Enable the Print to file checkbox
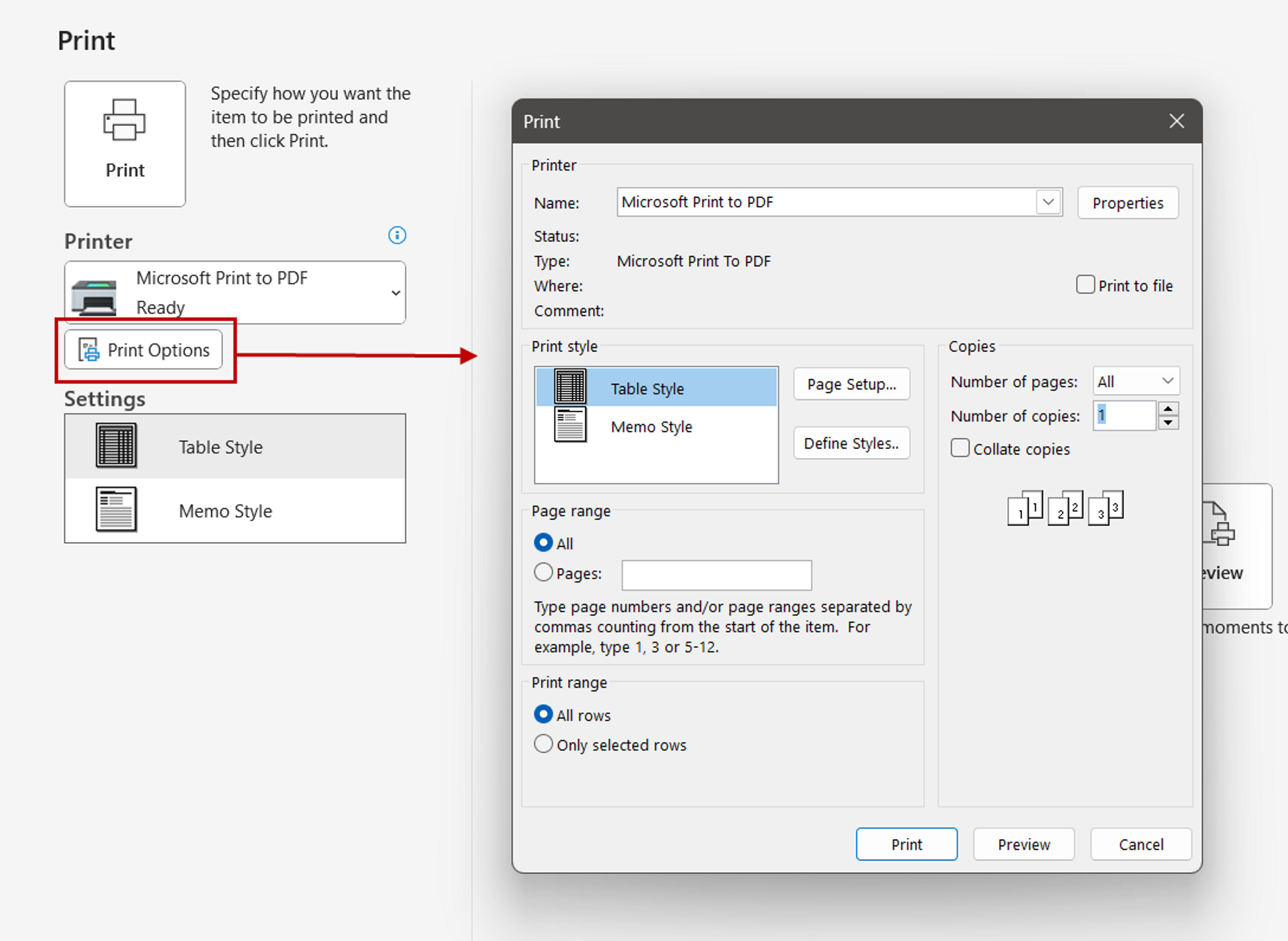 [1085, 285]
